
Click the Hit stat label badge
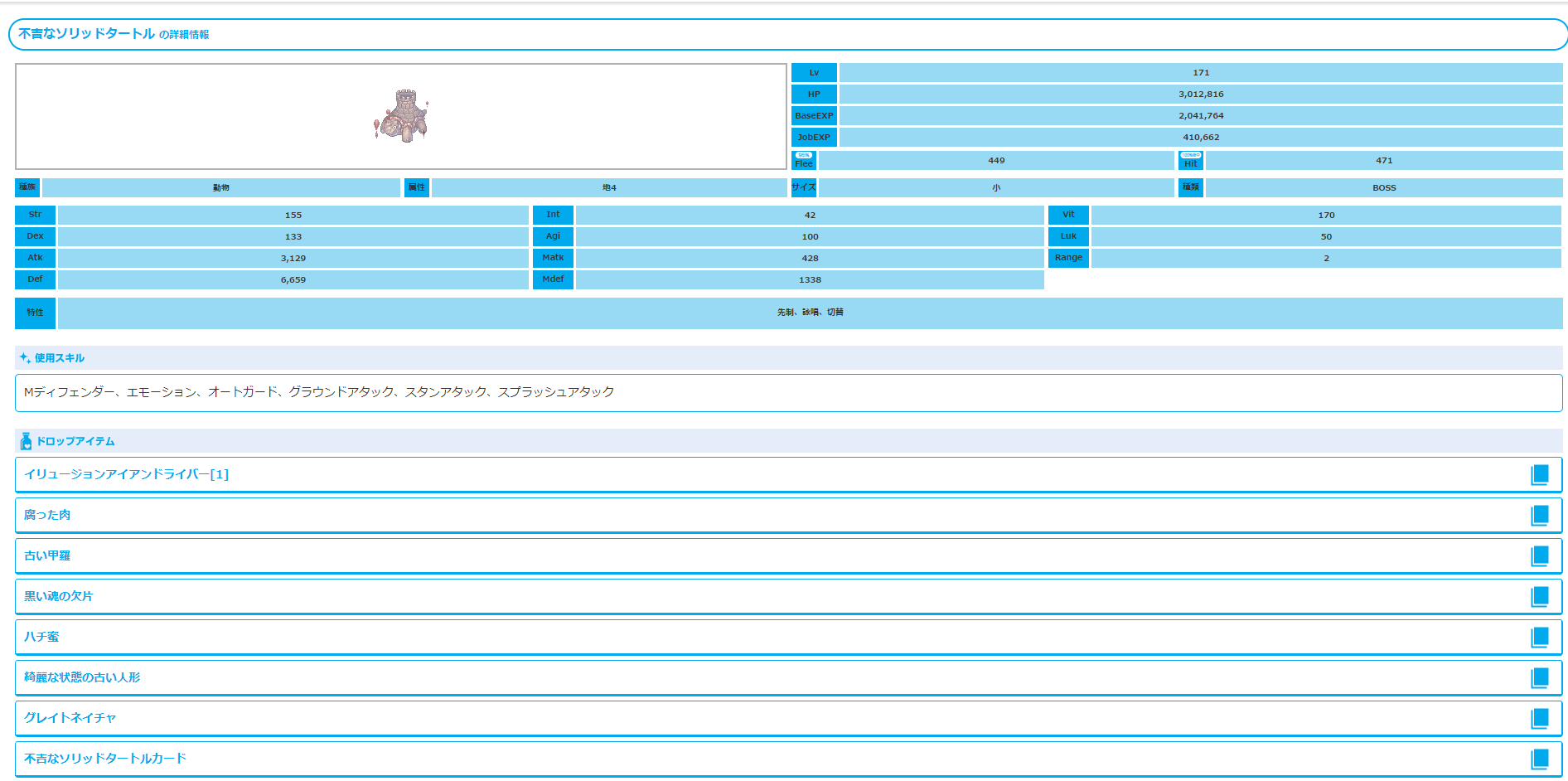(1190, 160)
